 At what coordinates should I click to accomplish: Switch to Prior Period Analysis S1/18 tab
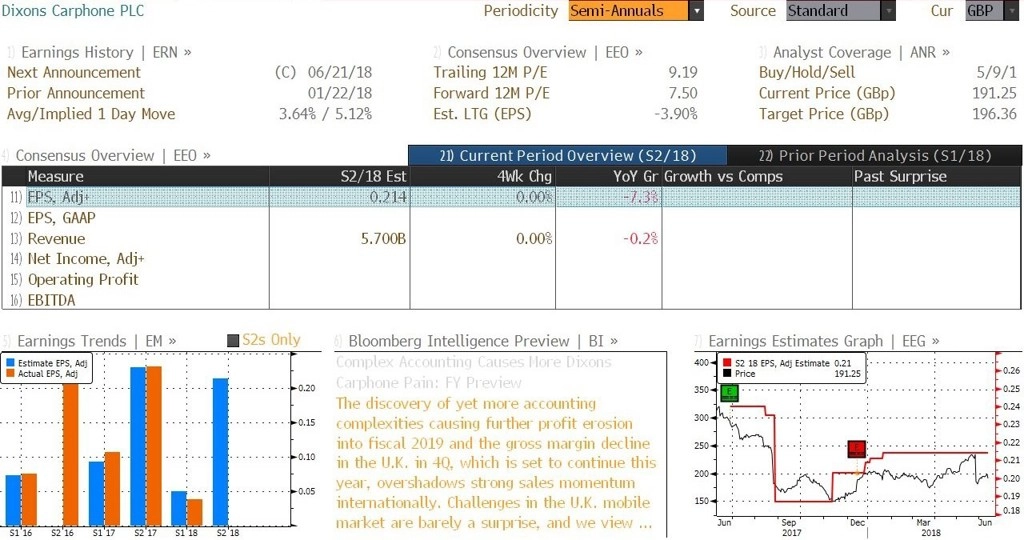point(874,155)
